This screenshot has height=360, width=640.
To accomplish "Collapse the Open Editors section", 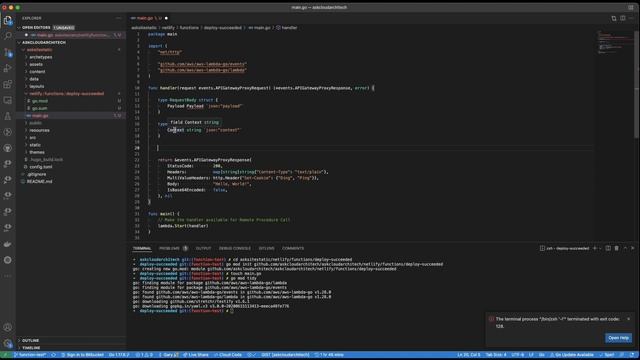I will tap(36, 27).
